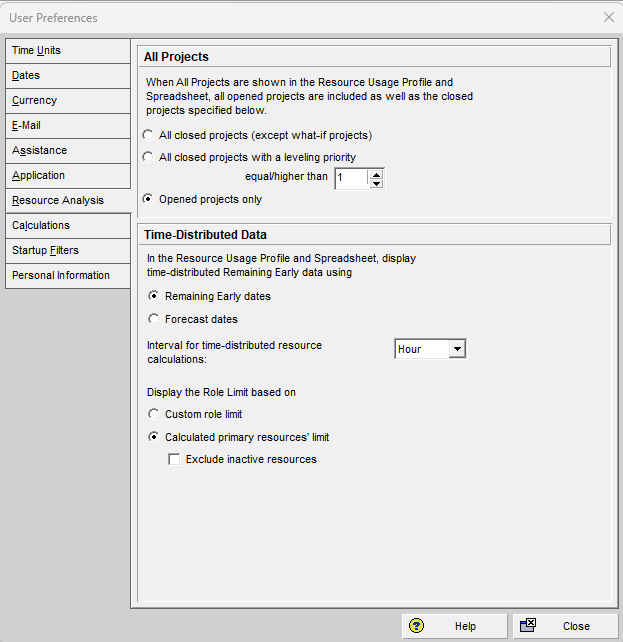Select the E-Mail tab

click(68, 126)
